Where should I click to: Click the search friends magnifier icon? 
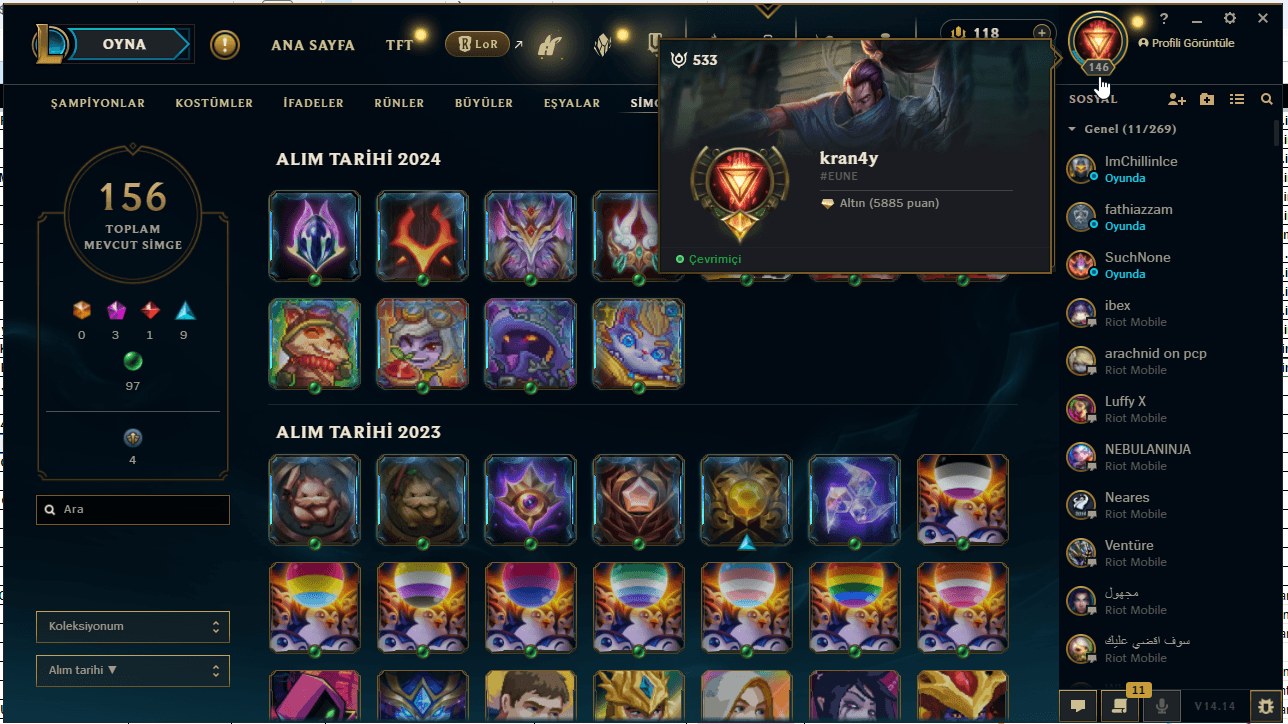tap(1267, 99)
